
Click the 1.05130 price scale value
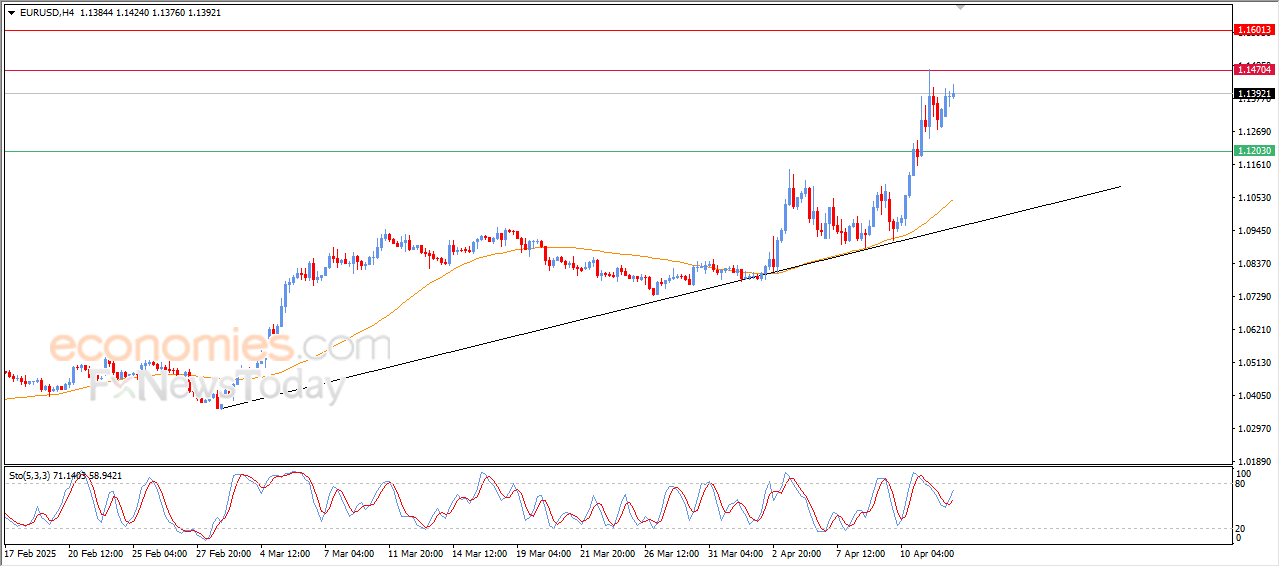click(x=1254, y=363)
